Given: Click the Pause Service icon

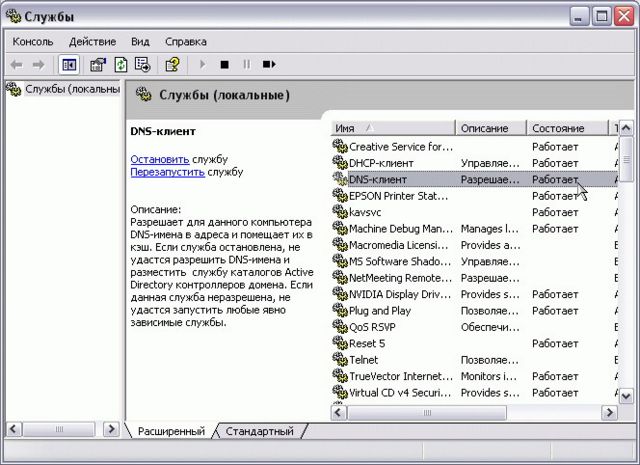Looking at the screenshot, I should pyautogui.click(x=247, y=65).
